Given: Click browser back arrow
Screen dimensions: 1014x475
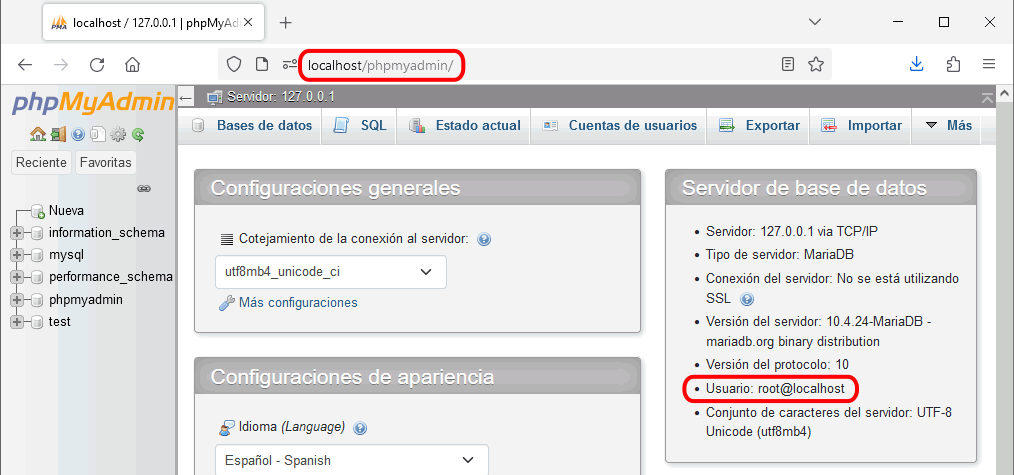Looking at the screenshot, I should click(25, 64).
